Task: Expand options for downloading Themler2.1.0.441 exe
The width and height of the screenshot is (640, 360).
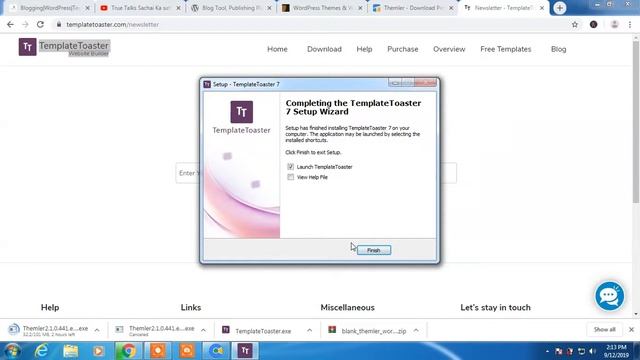Action: tap(97, 330)
